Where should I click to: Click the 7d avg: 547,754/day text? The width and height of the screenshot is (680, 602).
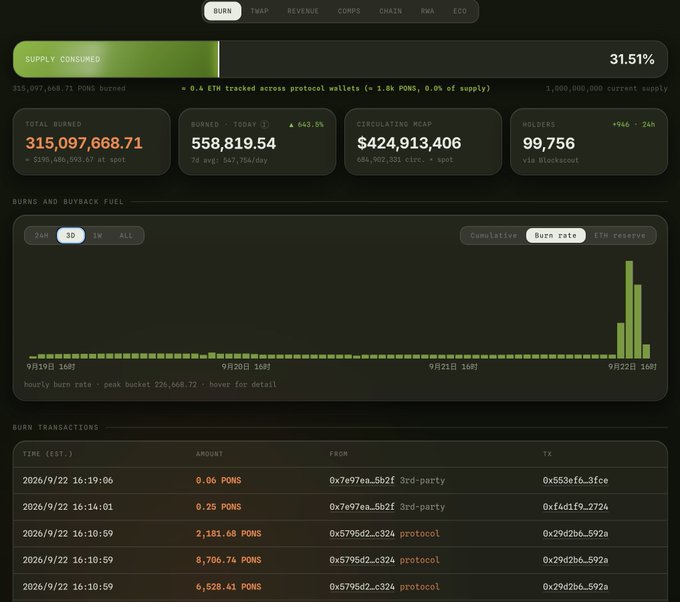(229, 160)
